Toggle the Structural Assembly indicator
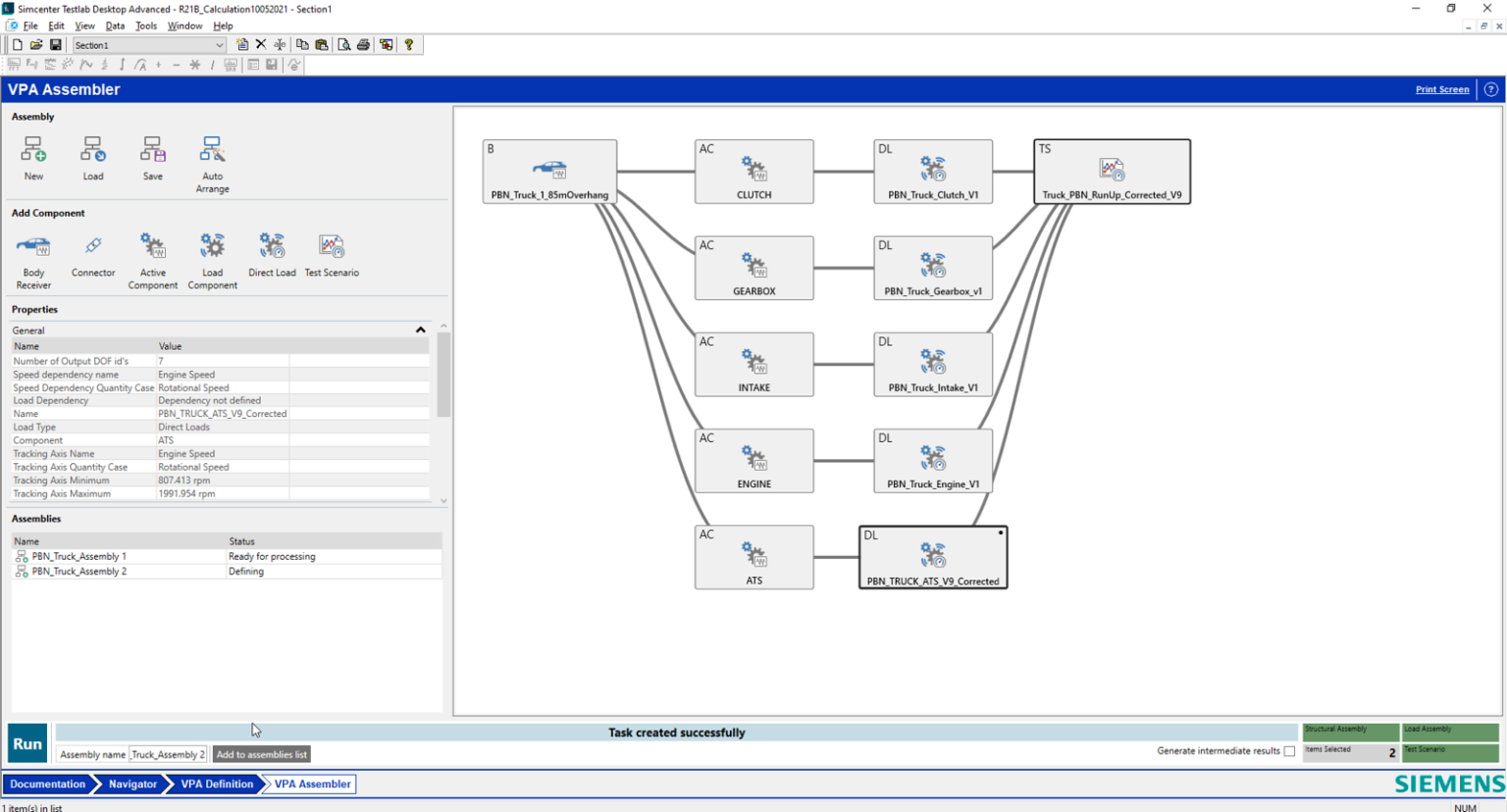 point(1350,731)
